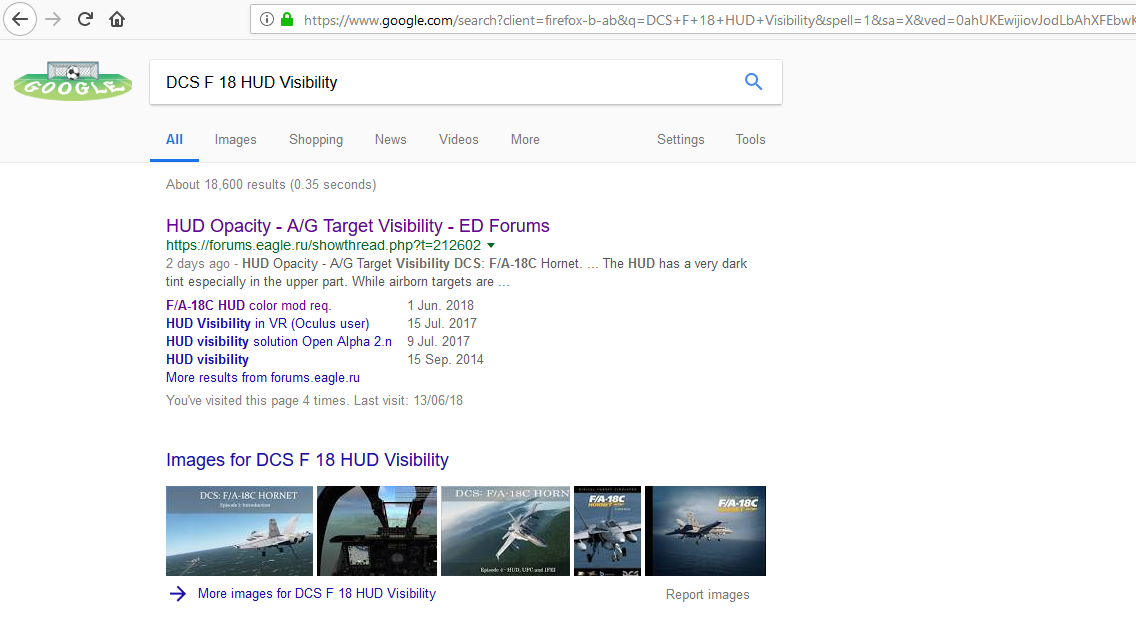This screenshot has height=618, width=1136.
Task: Click the browser forward arrow
Action: tap(53, 19)
